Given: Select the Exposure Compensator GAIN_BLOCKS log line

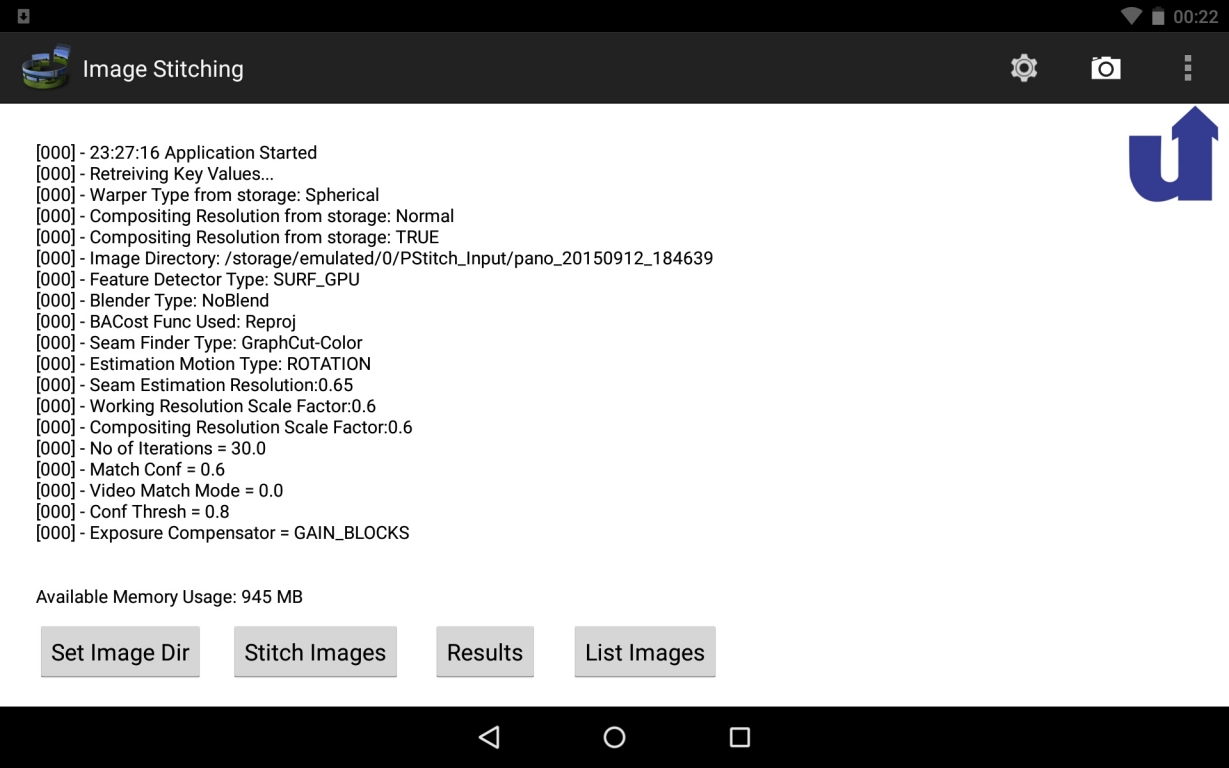Looking at the screenshot, I should [x=222, y=533].
